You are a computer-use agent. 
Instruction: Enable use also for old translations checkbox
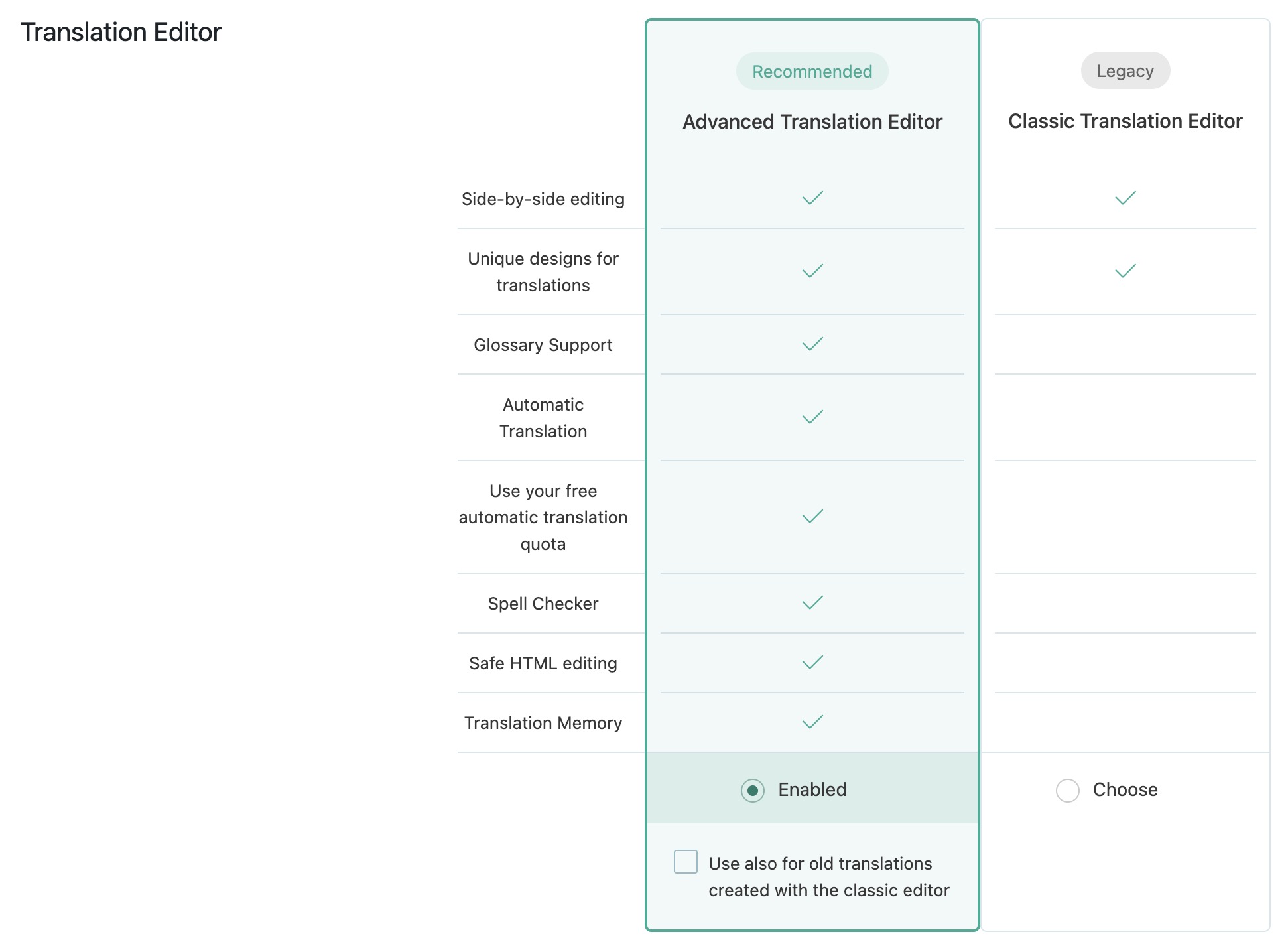(x=686, y=862)
